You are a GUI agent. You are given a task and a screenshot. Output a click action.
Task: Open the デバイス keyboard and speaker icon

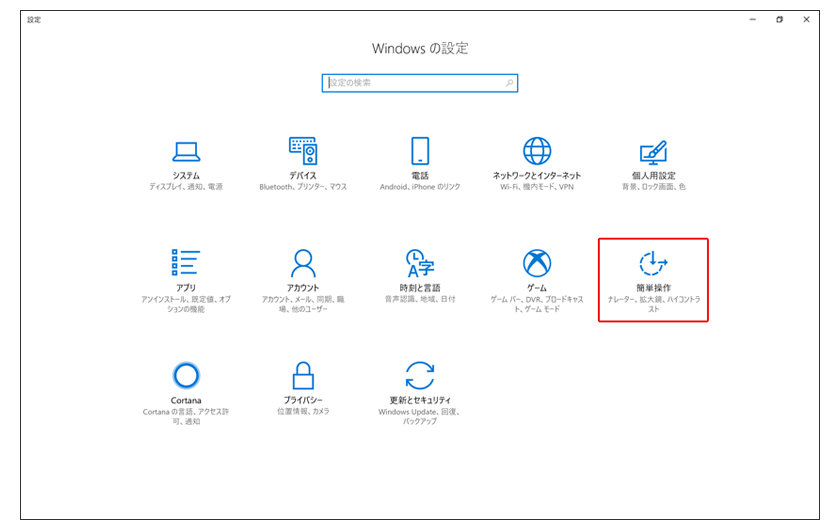[x=303, y=151]
